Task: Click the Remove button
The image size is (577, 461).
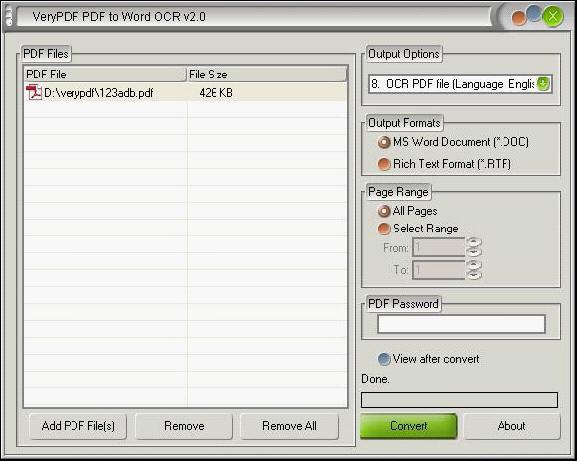Action: [x=184, y=426]
